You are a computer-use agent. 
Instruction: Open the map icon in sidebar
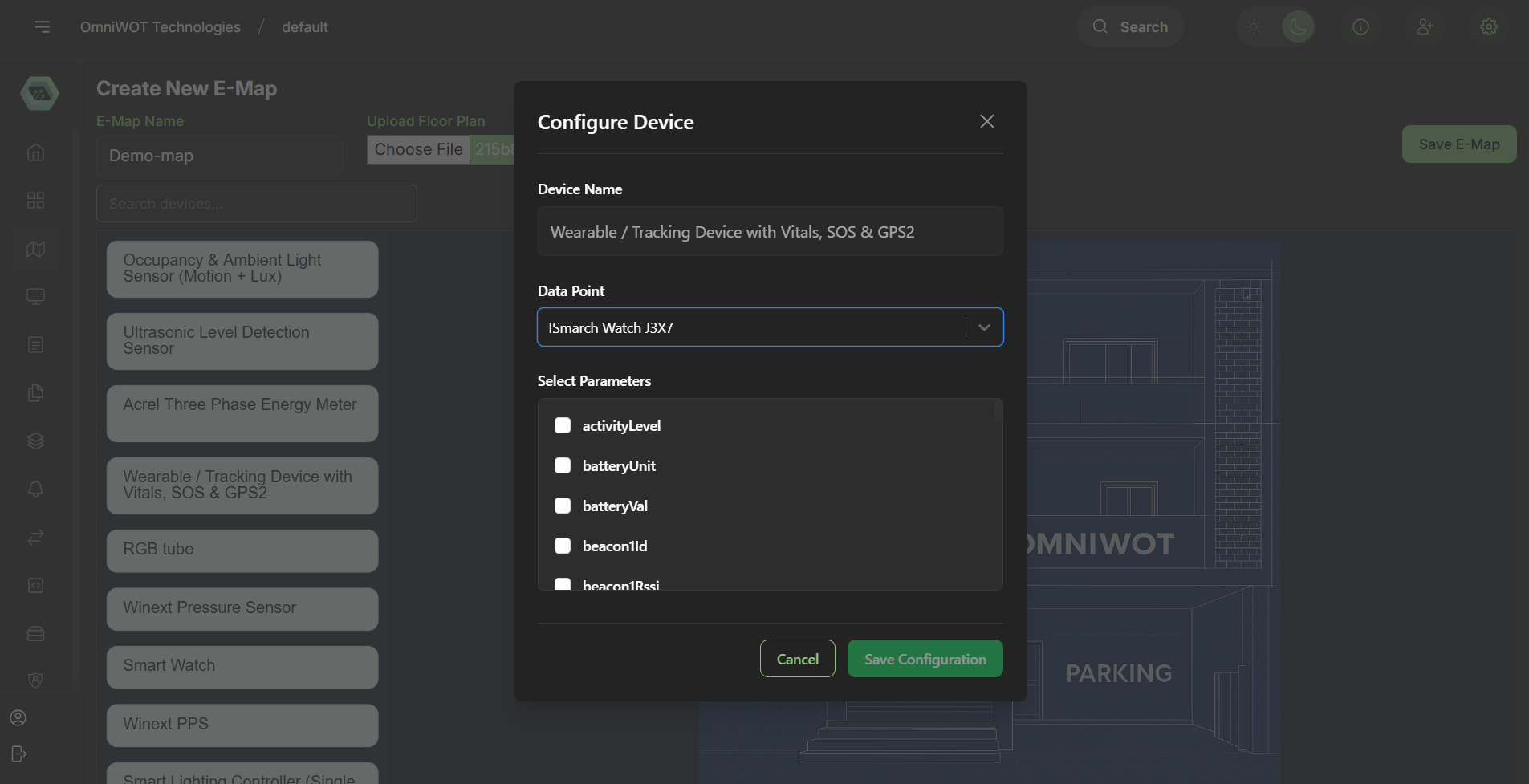pos(35,249)
